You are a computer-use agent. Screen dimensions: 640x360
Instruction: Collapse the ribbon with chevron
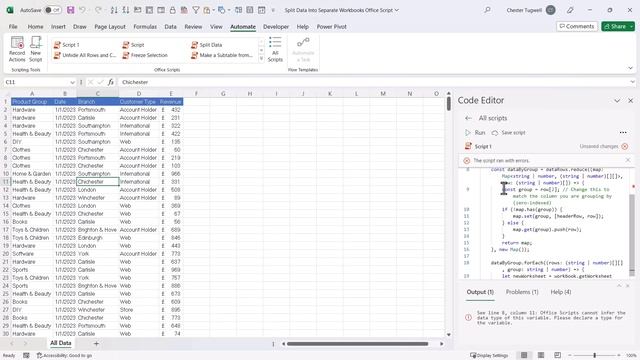point(630,68)
